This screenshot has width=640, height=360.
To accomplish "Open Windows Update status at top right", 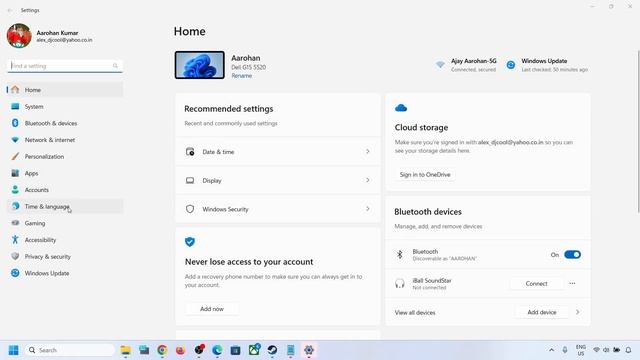I will [547, 65].
